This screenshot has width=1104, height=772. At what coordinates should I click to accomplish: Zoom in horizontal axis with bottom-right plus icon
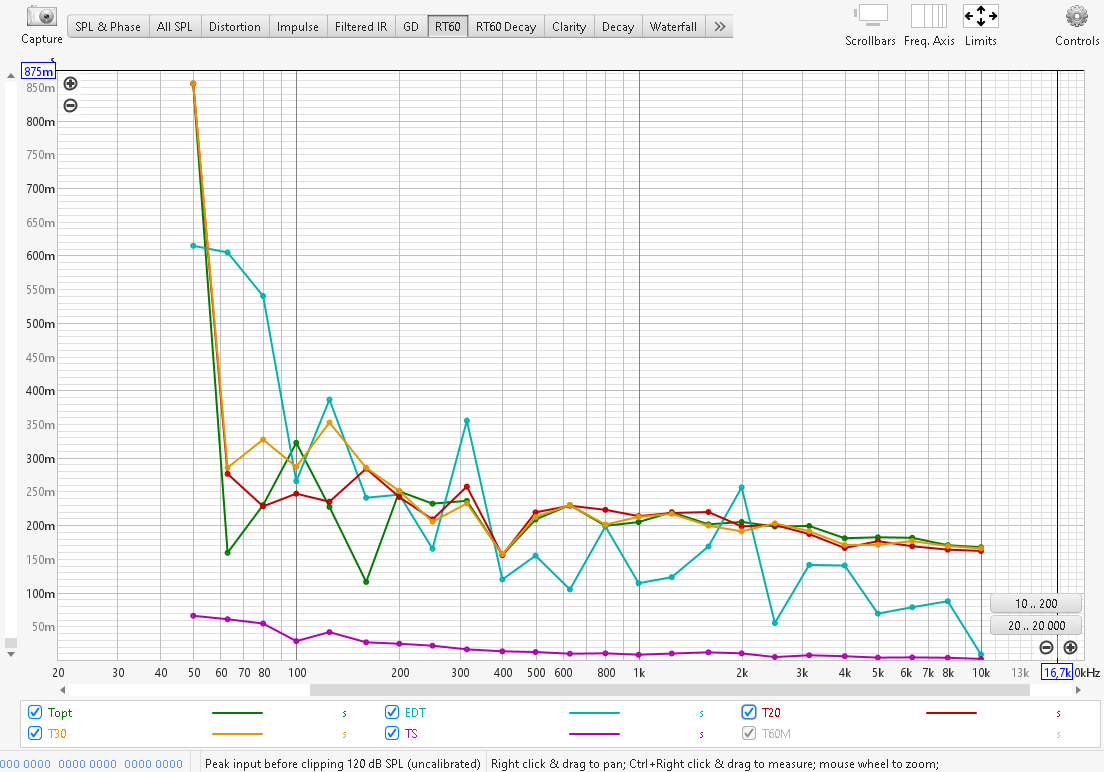coord(1070,647)
